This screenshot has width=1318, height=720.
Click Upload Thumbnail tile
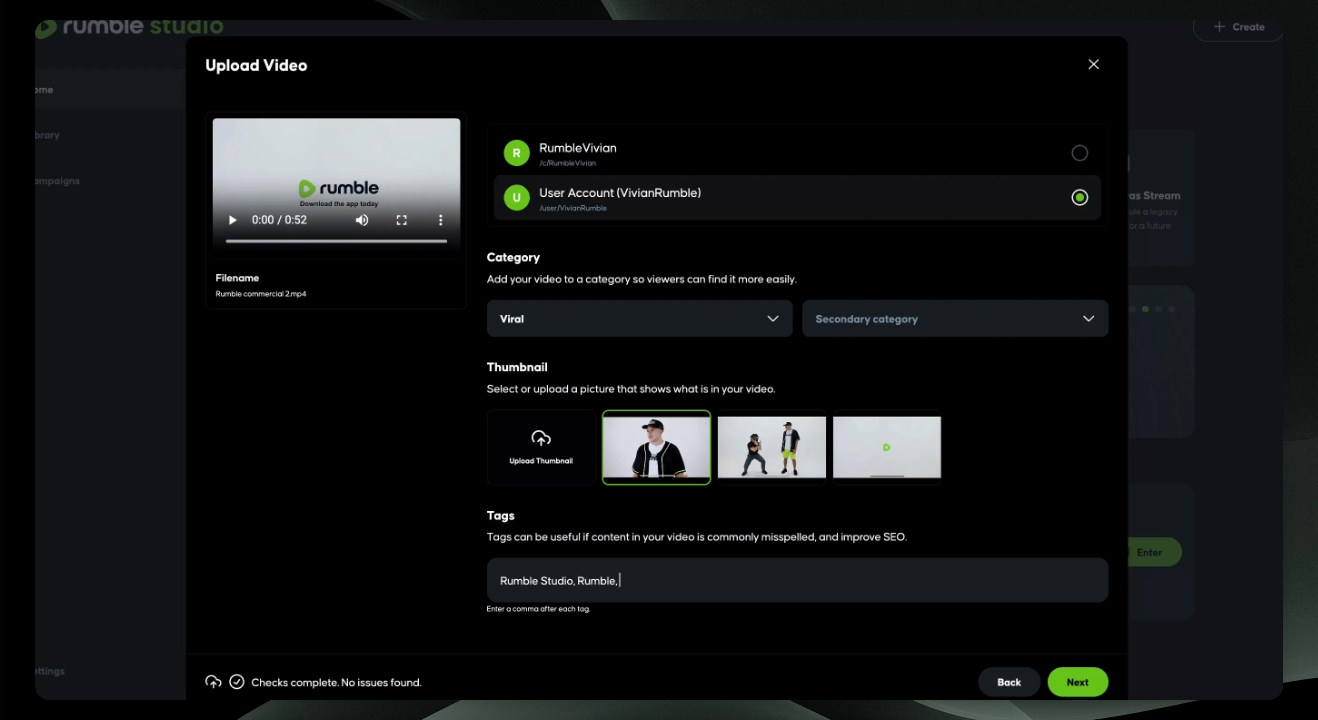pyautogui.click(x=541, y=447)
